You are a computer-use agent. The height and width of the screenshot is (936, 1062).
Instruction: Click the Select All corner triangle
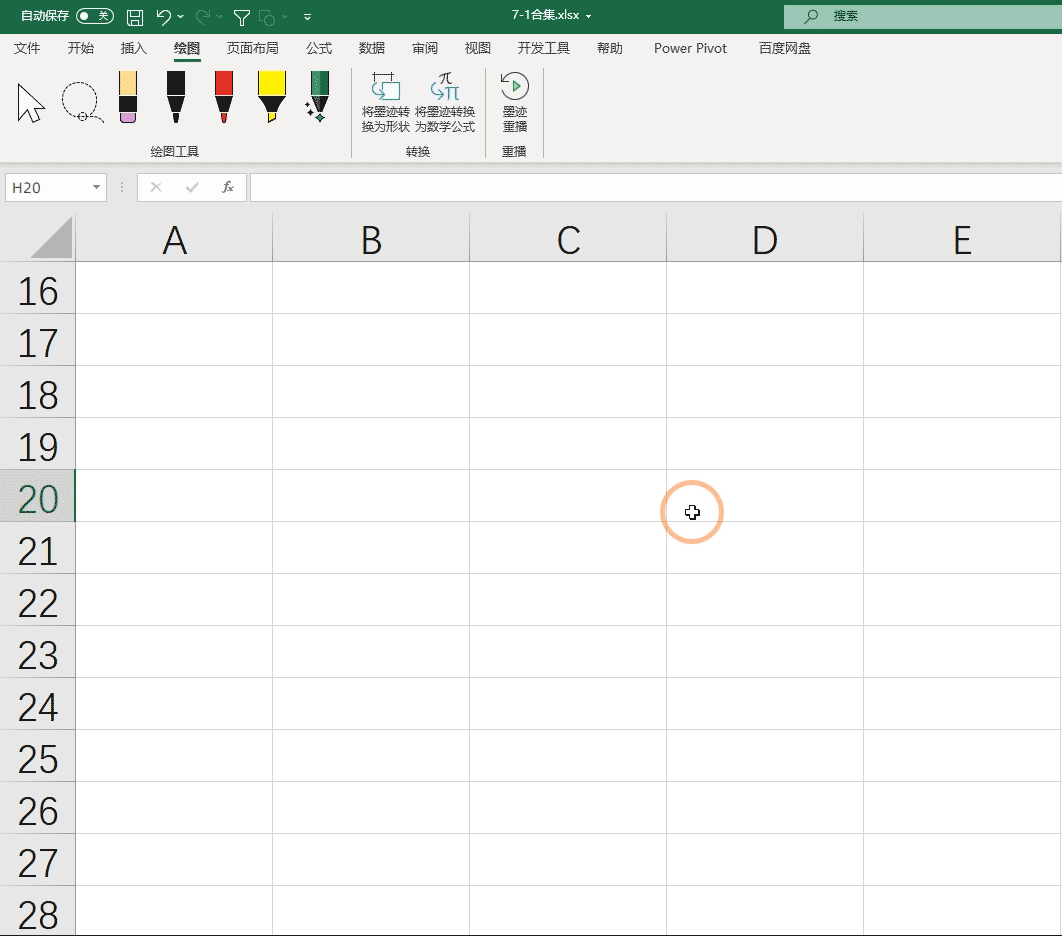pos(51,238)
